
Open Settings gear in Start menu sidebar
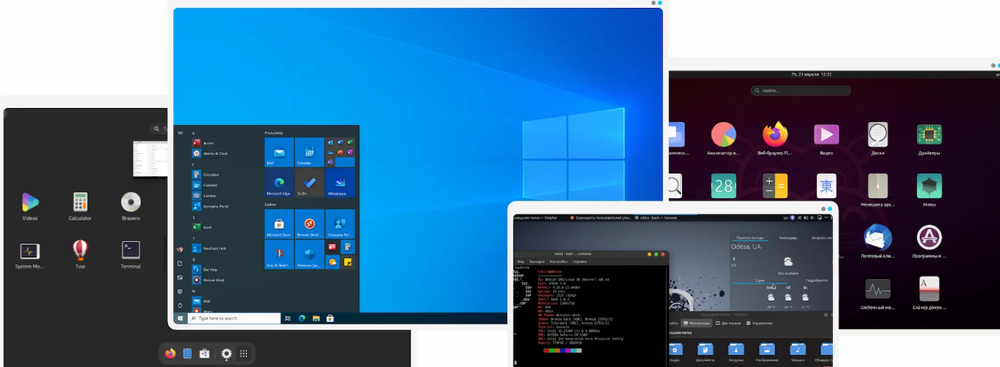point(180,291)
